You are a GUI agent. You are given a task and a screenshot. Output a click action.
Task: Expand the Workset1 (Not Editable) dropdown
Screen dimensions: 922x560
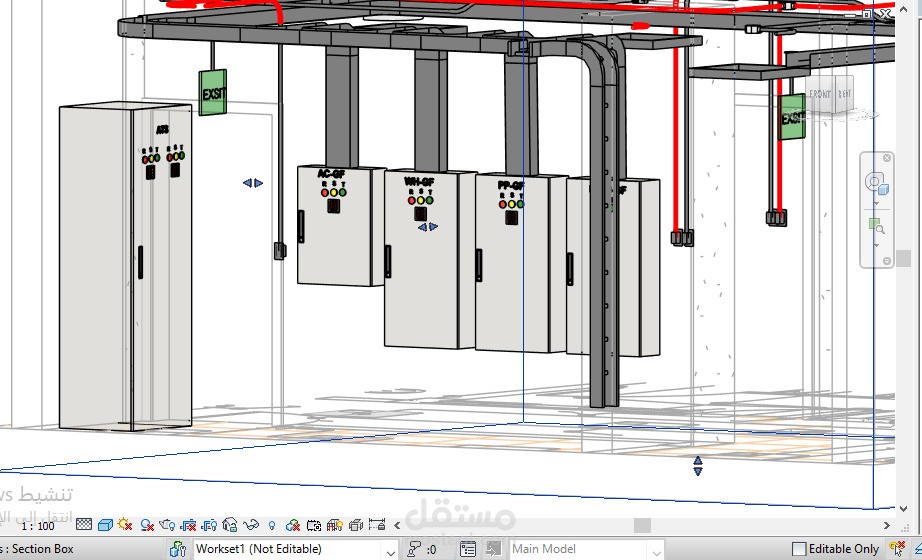pyautogui.click(x=390, y=549)
